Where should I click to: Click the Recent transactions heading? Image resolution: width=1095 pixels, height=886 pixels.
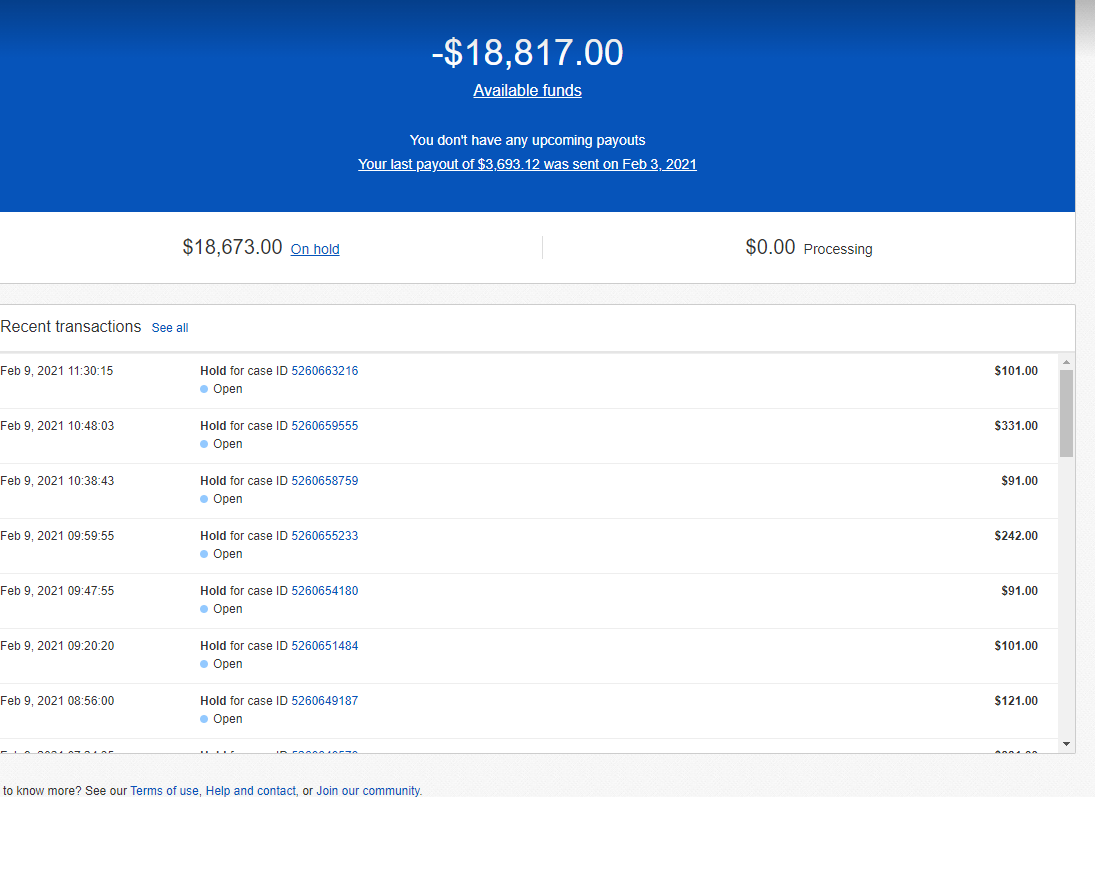click(71, 327)
